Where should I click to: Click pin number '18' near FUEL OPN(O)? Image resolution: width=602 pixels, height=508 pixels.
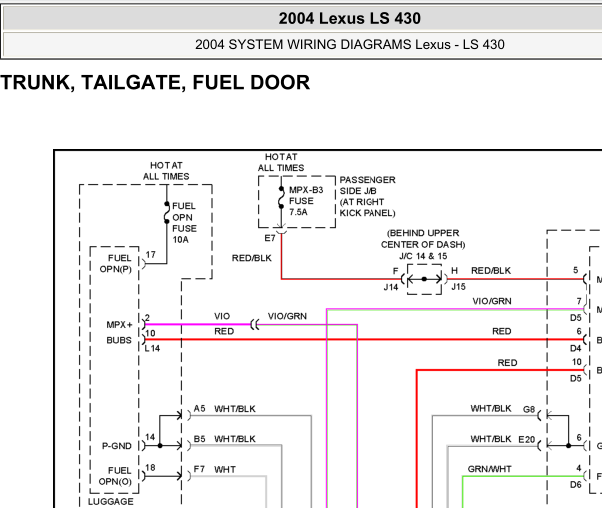pyautogui.click(x=150, y=467)
